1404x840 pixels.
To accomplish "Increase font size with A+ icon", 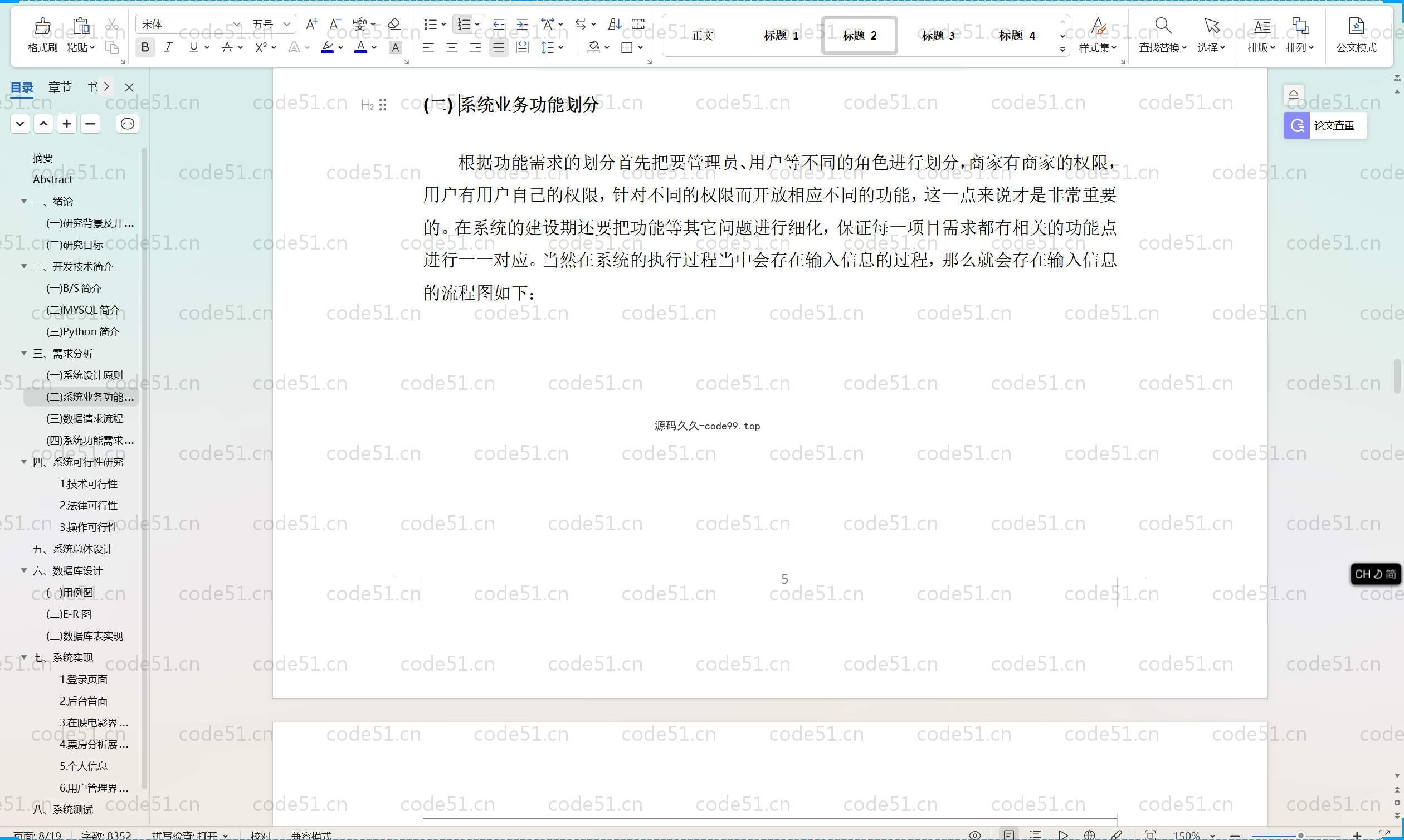I will [311, 24].
